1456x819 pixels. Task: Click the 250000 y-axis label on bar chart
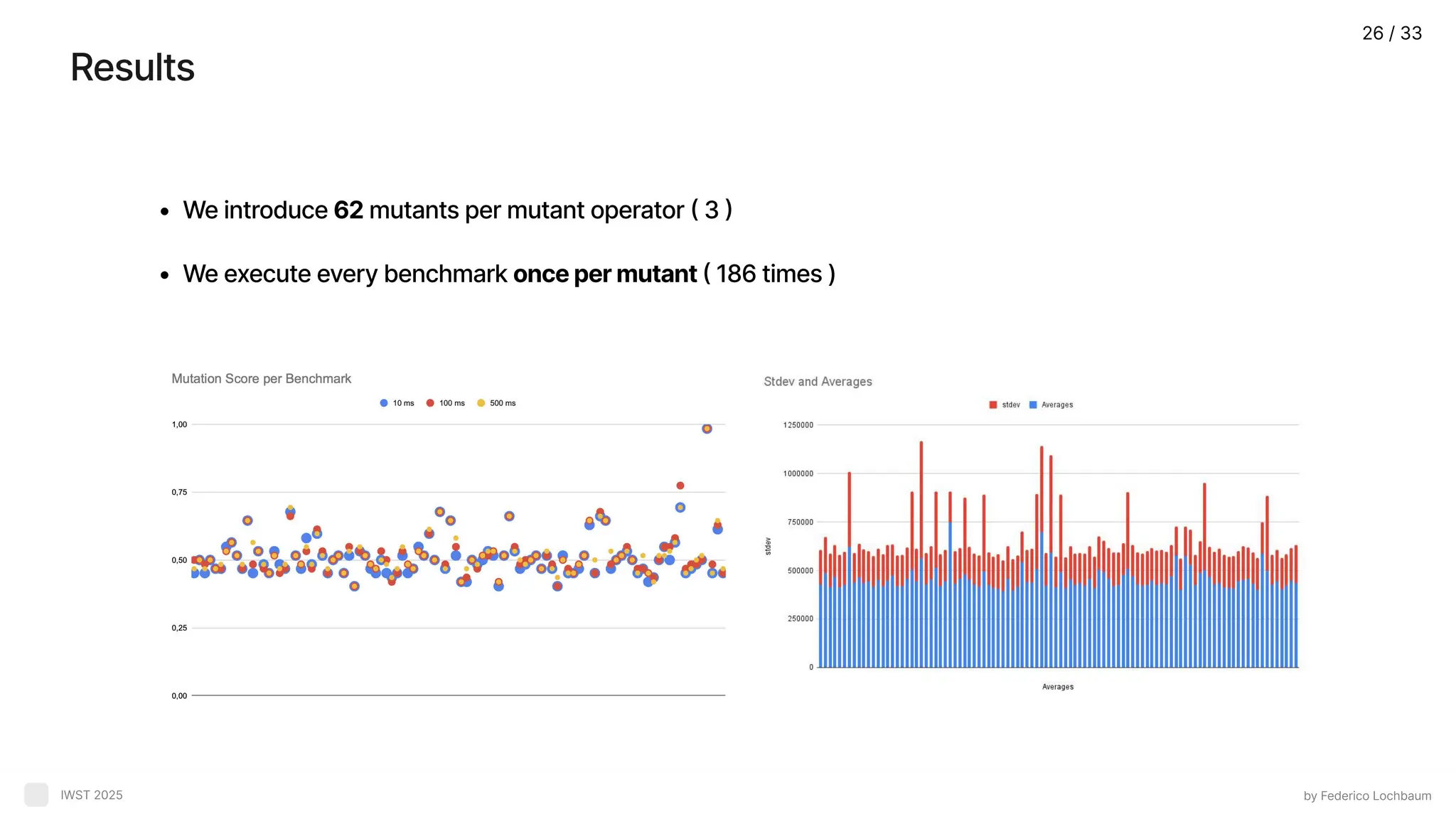(800, 619)
